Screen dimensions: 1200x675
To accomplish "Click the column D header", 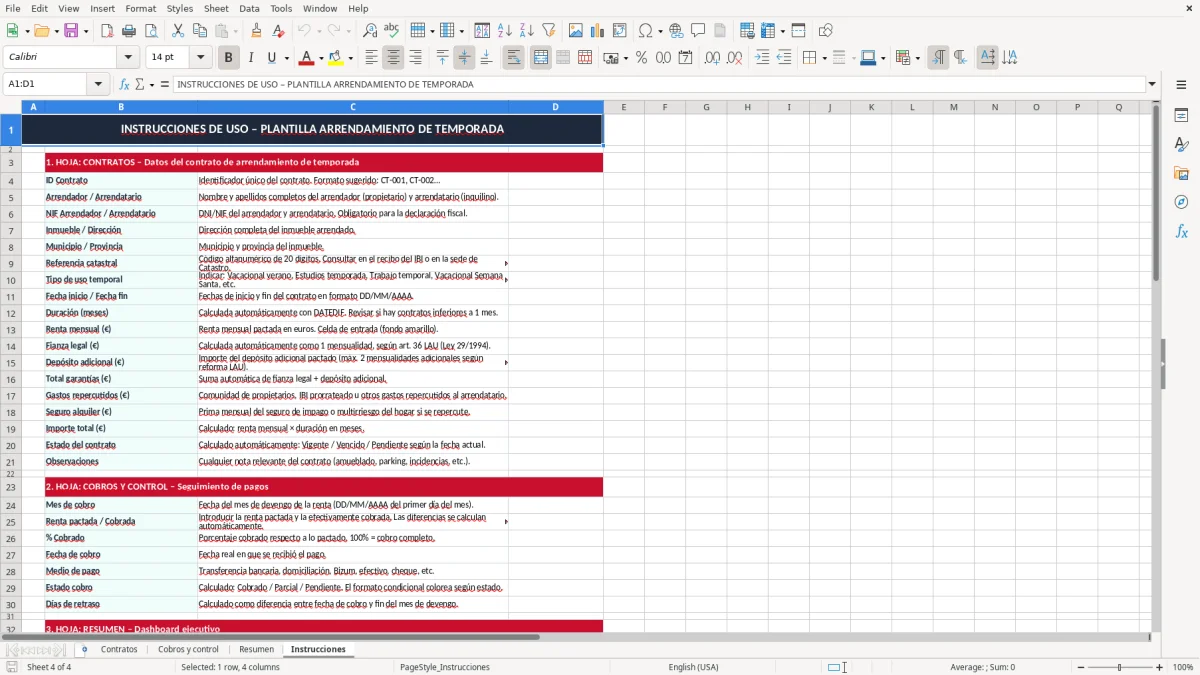I will [555, 107].
